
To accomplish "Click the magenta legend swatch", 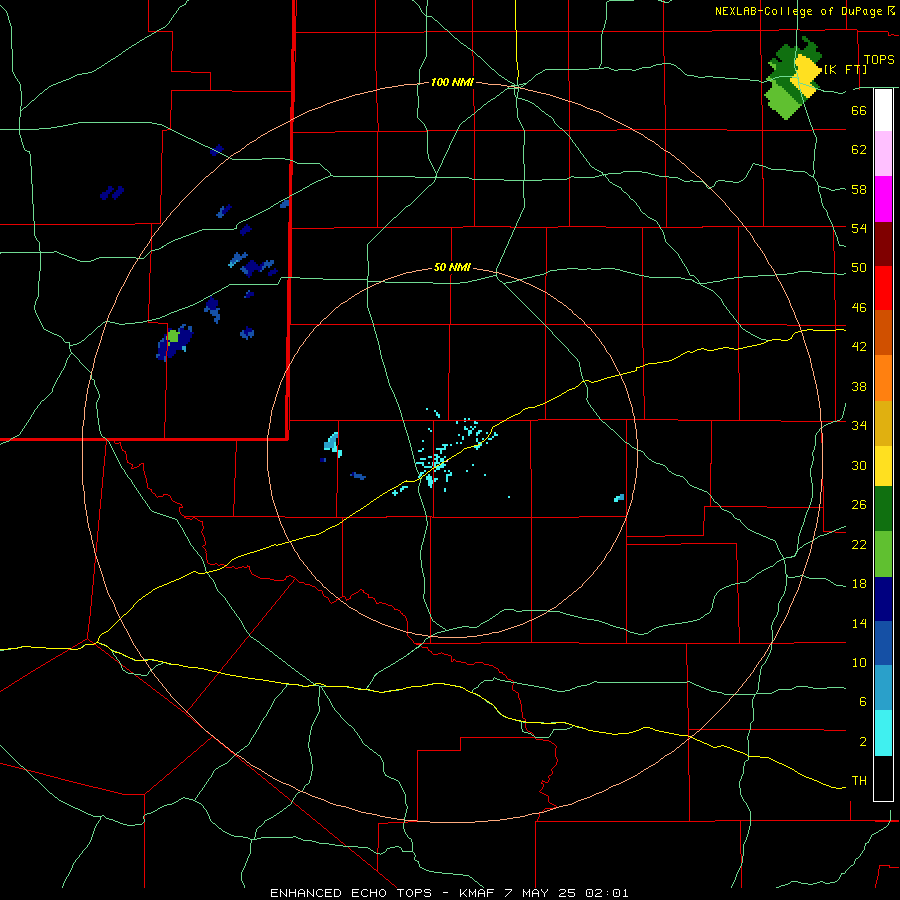I will 883,199.
